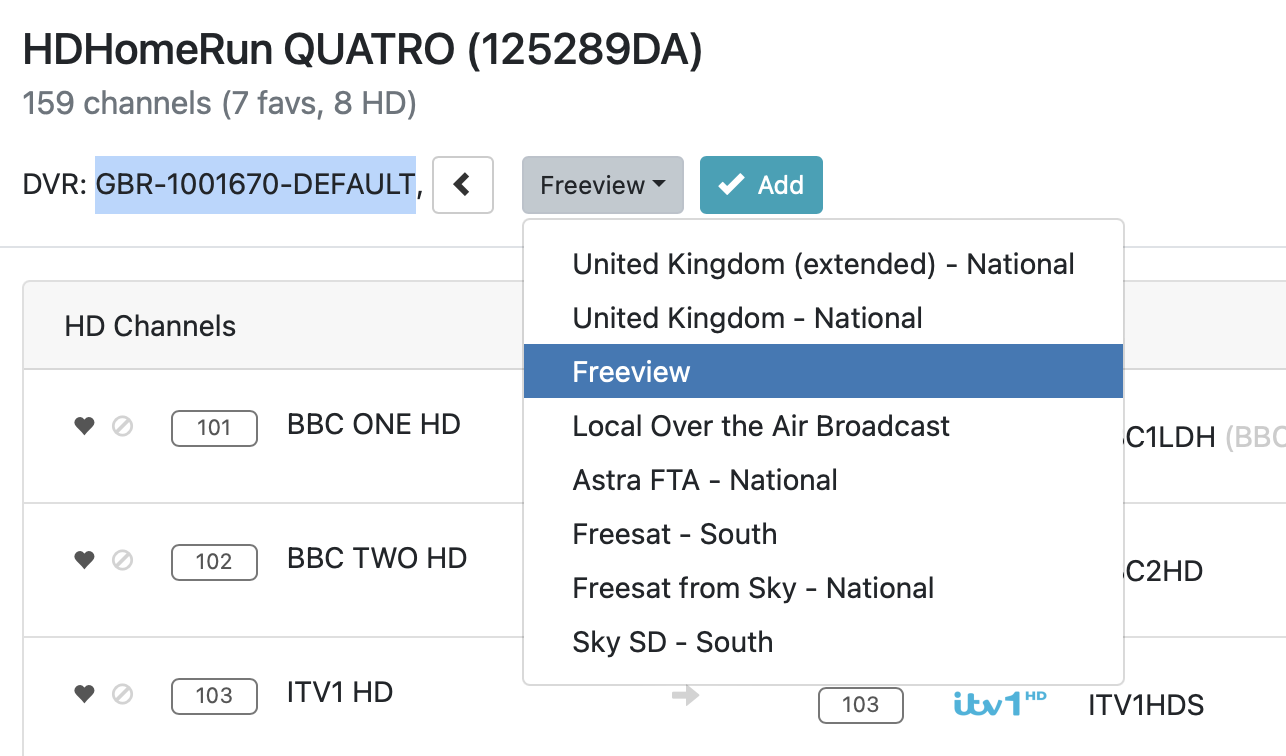This screenshot has width=1286, height=756.
Task: Select Sky SD - South lineup
Action: coord(672,642)
